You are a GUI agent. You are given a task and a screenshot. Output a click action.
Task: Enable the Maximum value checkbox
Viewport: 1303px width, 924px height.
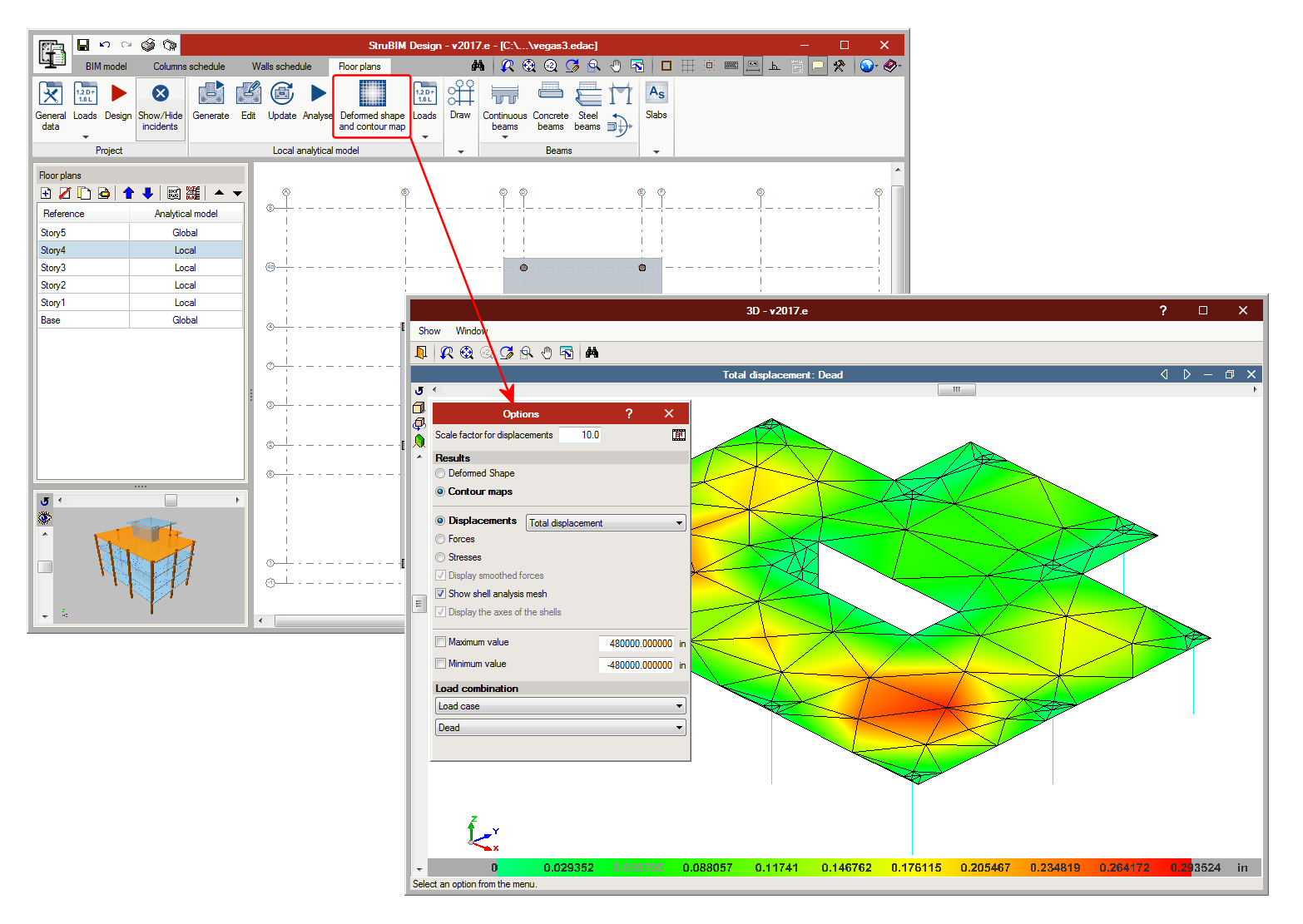click(441, 642)
